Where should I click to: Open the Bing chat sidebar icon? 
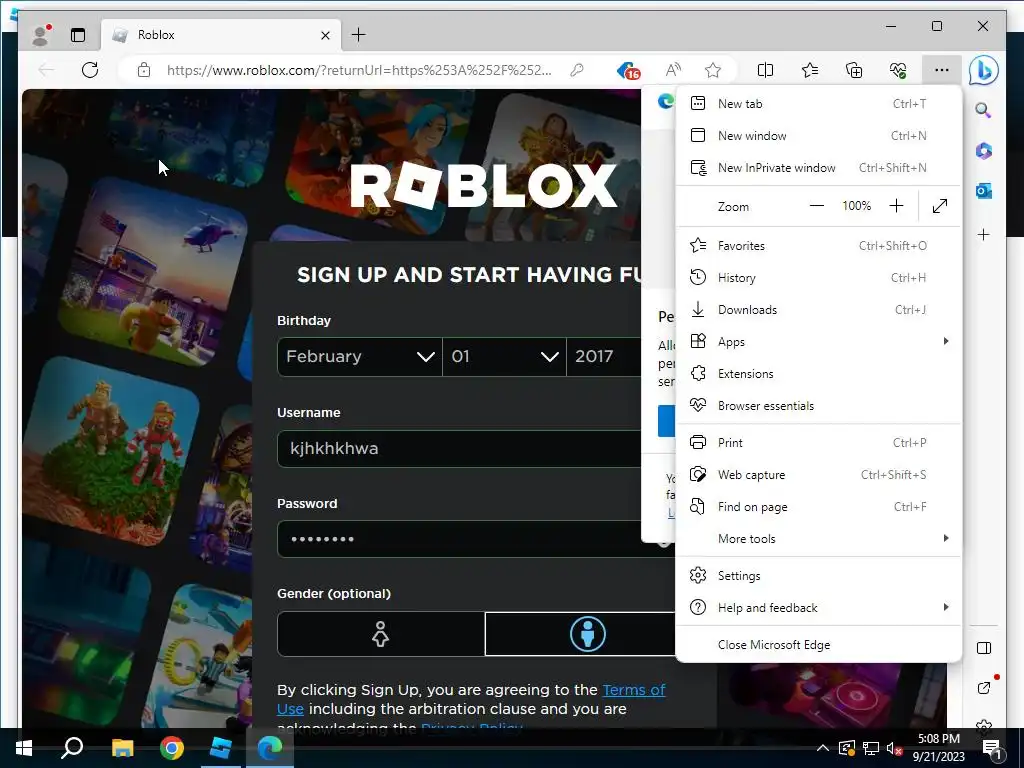point(984,70)
